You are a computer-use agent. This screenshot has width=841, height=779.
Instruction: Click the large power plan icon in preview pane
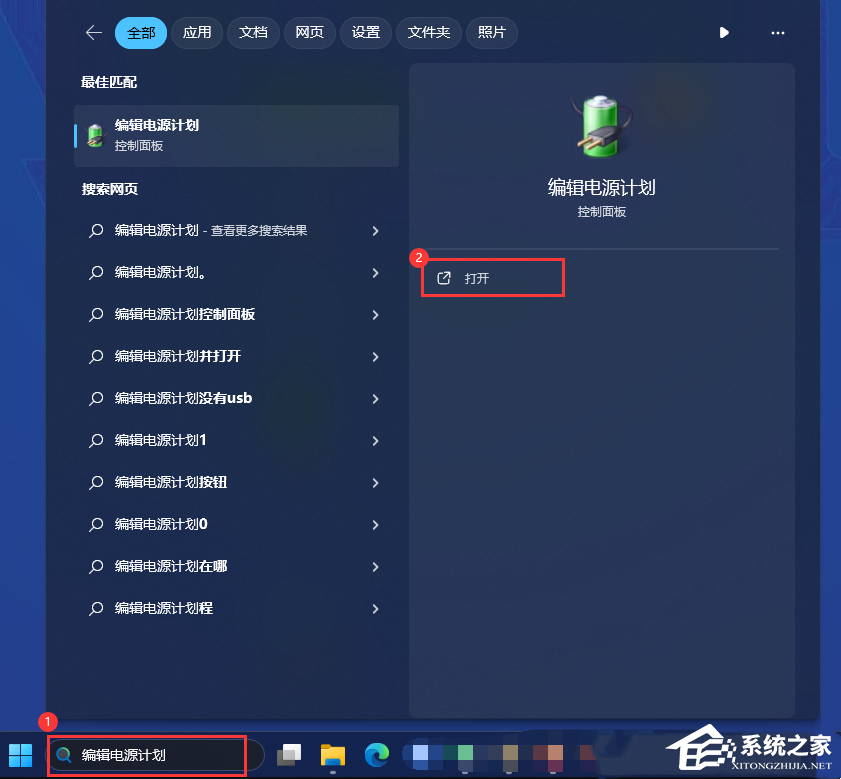(601, 127)
